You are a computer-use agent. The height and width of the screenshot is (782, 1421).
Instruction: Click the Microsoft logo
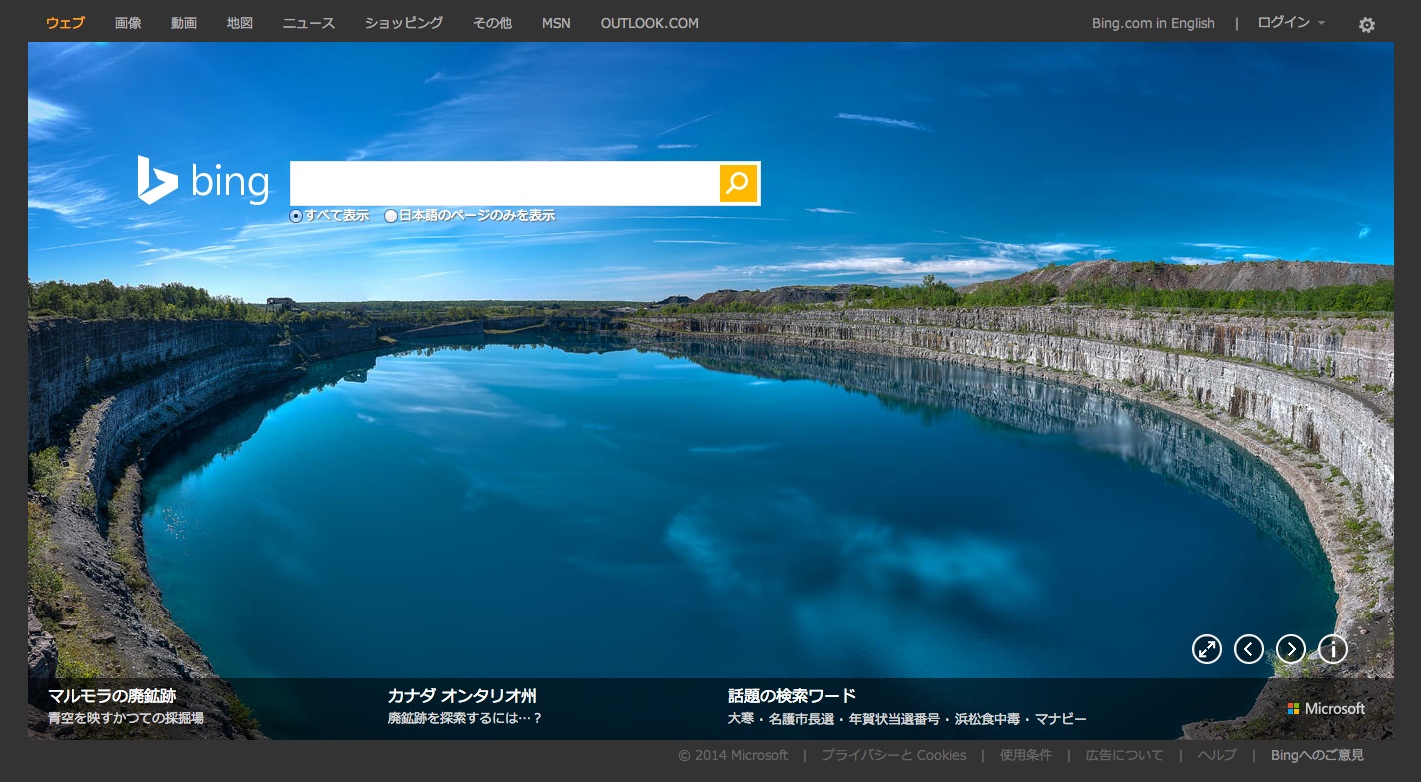[1326, 708]
